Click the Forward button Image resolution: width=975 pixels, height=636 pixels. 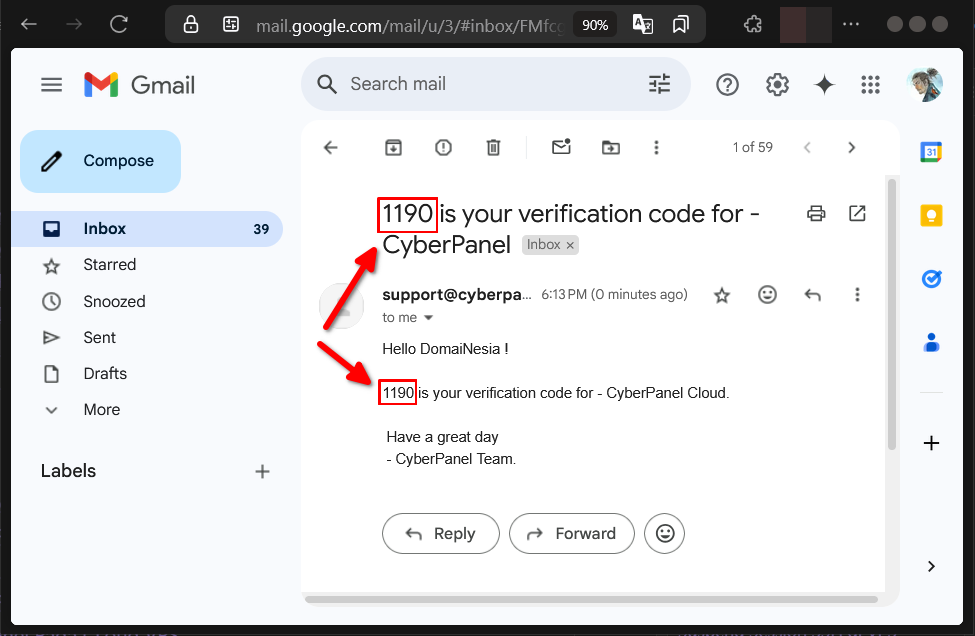[x=572, y=533]
